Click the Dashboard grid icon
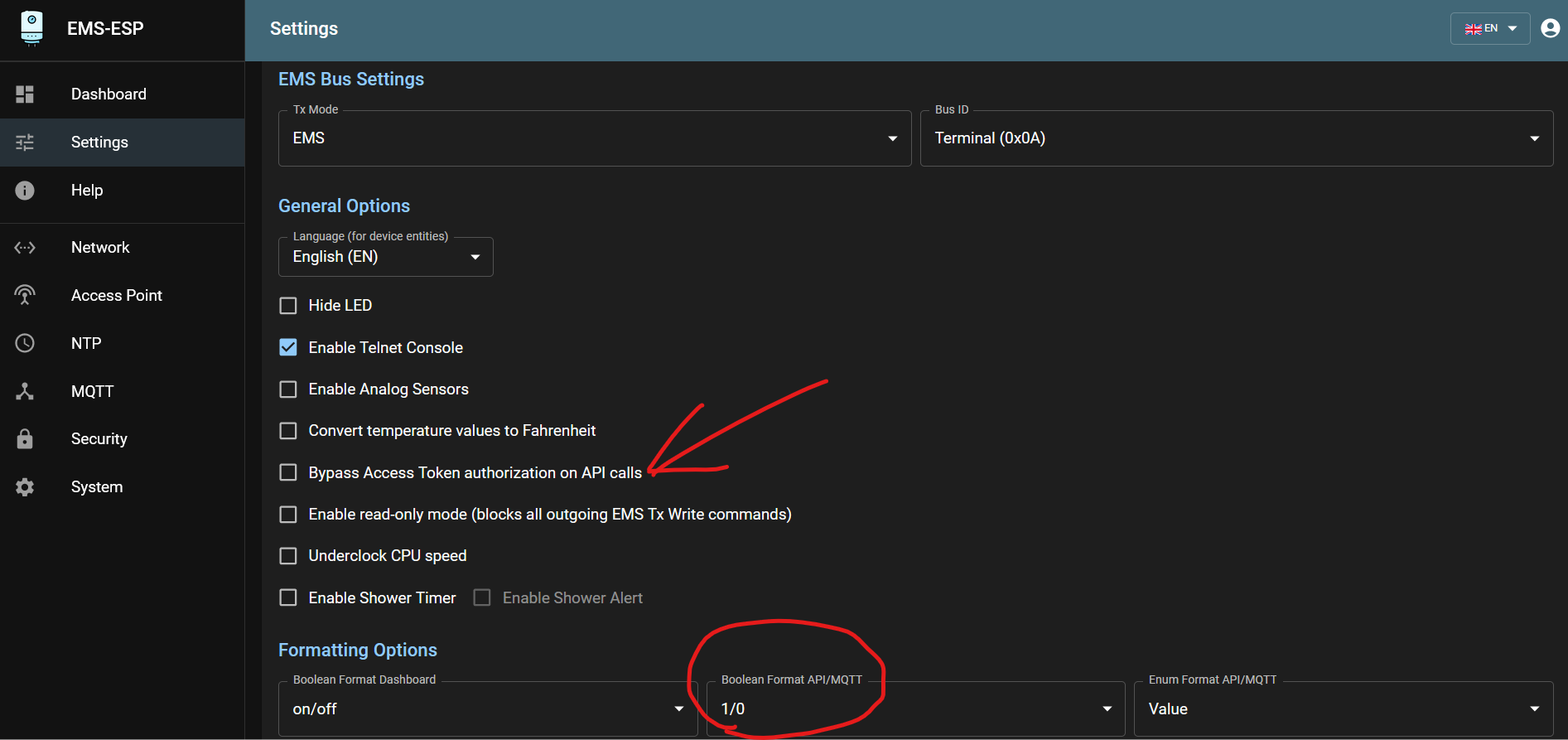The height and width of the screenshot is (740, 1568). pyautogui.click(x=25, y=94)
